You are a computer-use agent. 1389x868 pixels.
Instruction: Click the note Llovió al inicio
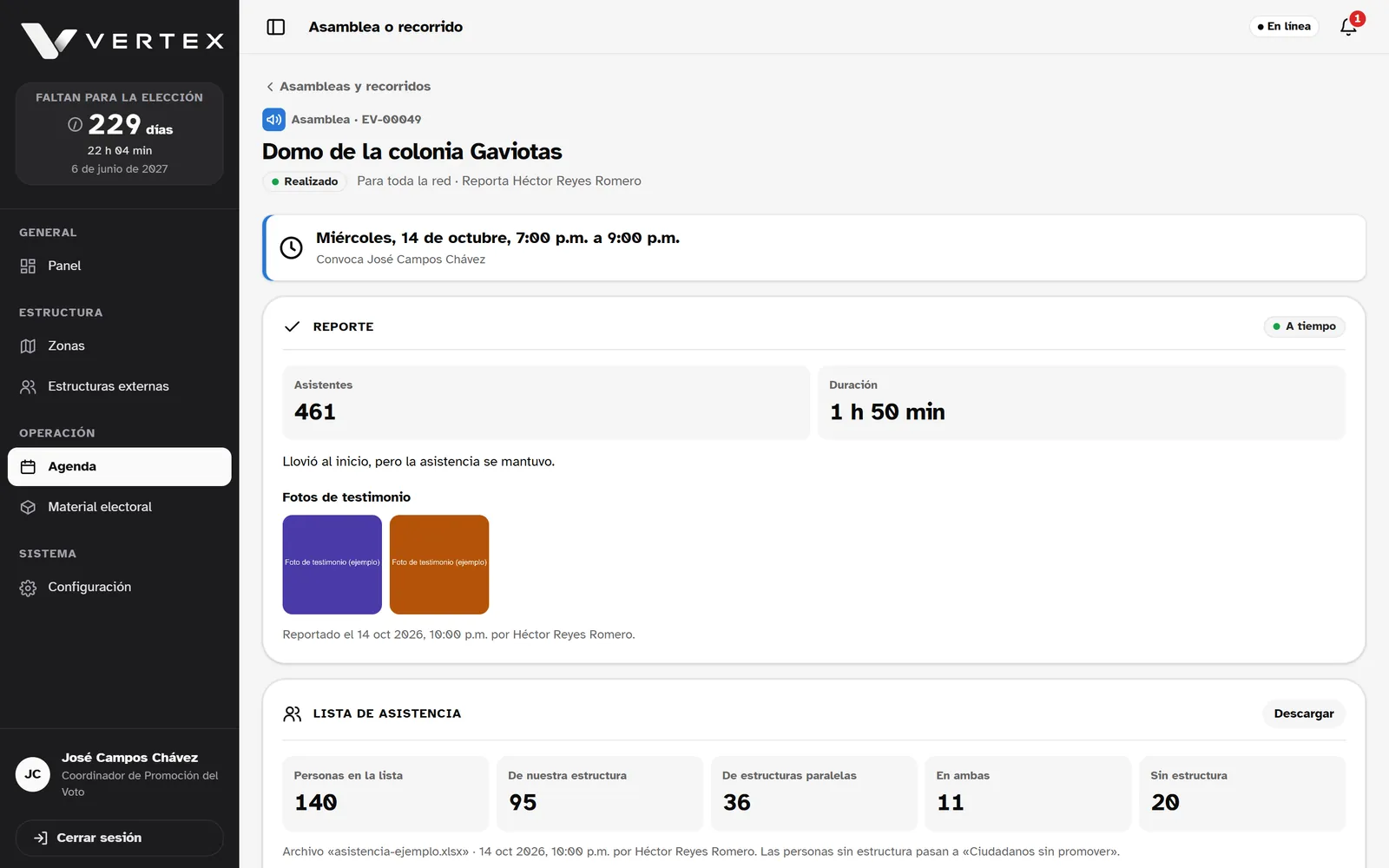point(418,462)
